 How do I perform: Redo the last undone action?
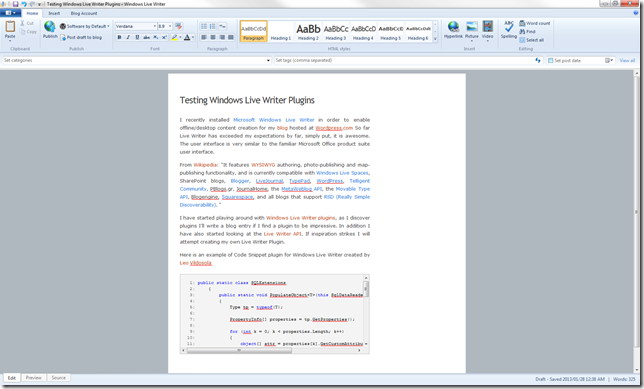[32, 4]
